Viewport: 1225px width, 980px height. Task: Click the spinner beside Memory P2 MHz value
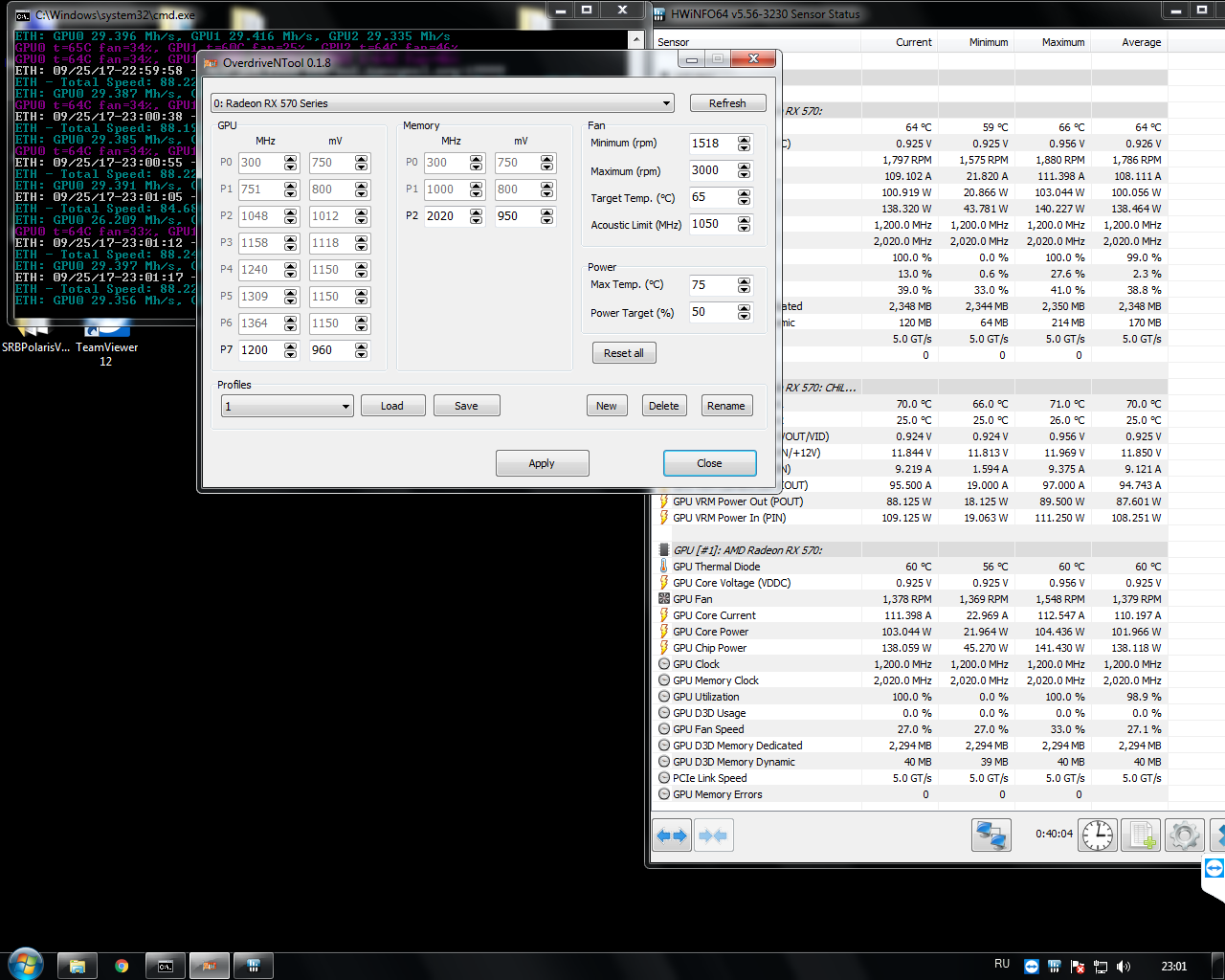pos(477,216)
